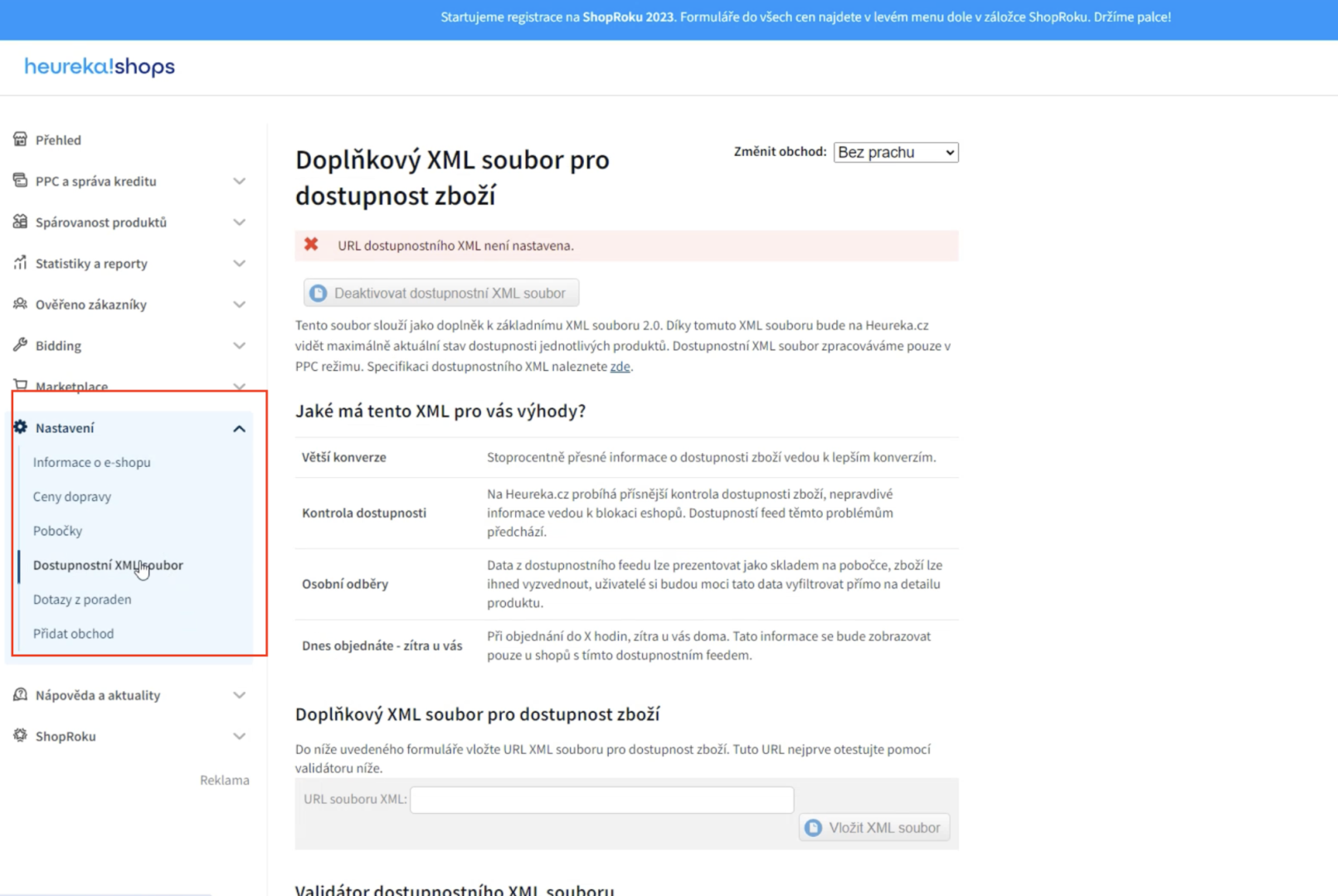Screen dimensions: 1338x896
Task: Click the heureka!shops logo
Action: pyautogui.click(x=100, y=66)
